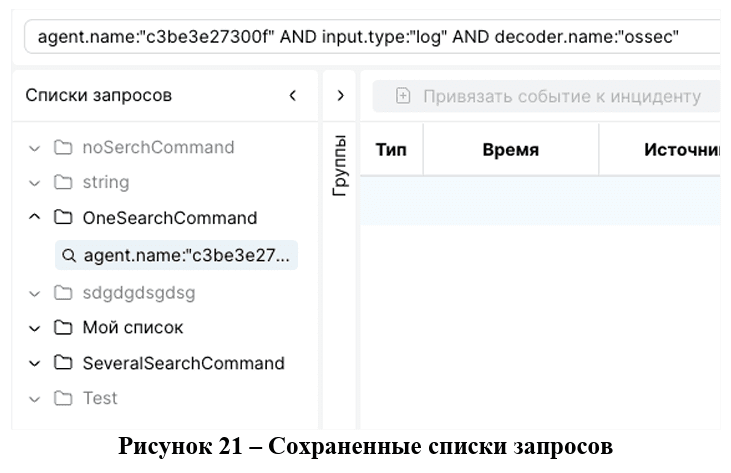The width and height of the screenshot is (731, 473).
Task: Click the plus icon on Привязать событие button
Action: (403, 96)
